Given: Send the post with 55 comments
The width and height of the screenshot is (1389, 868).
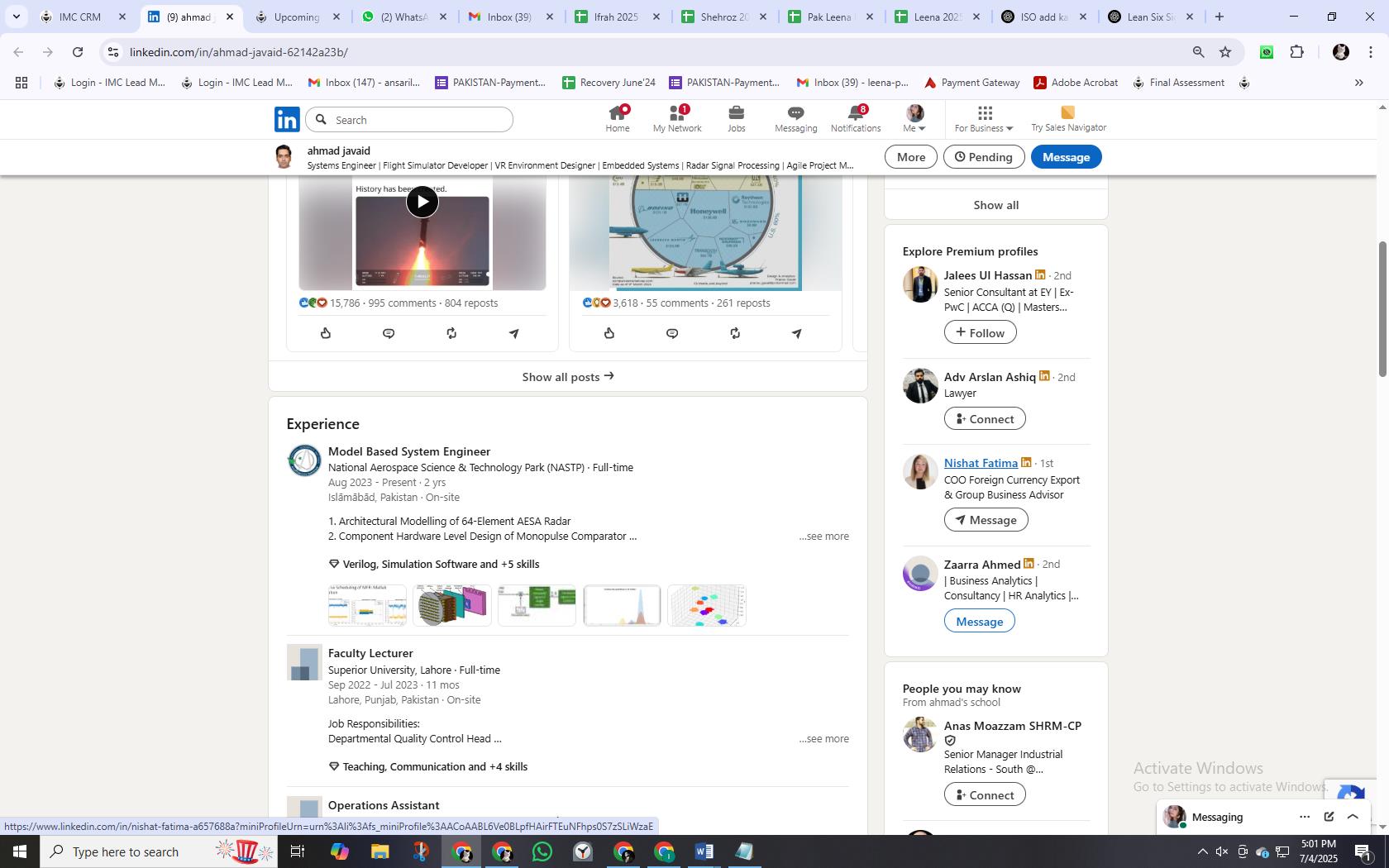Looking at the screenshot, I should (797, 333).
